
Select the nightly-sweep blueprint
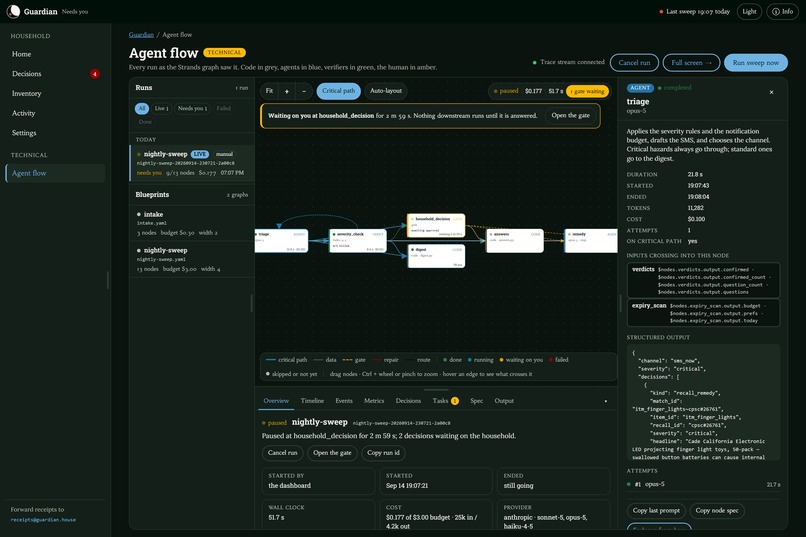click(x=192, y=260)
